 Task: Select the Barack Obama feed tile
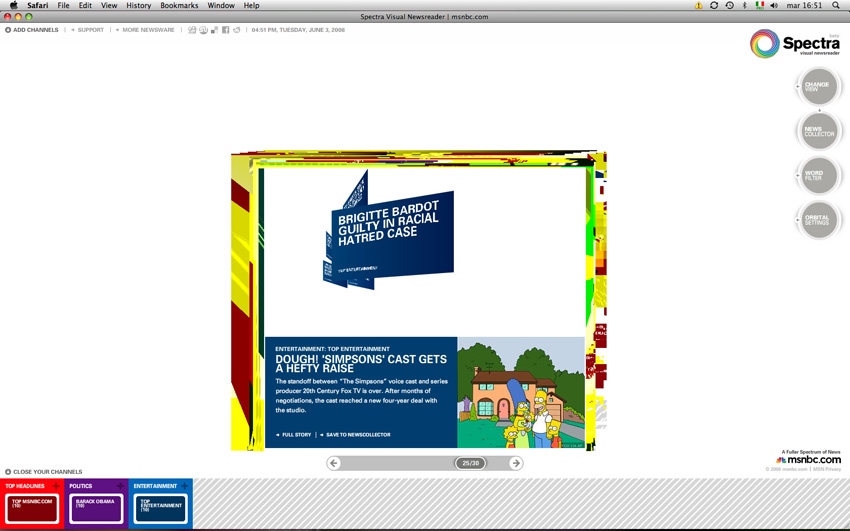[96, 509]
